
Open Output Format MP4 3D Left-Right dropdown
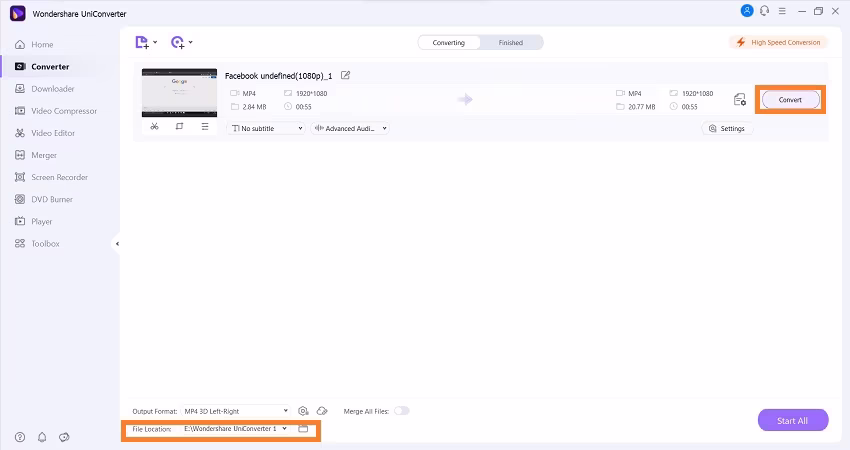click(x=236, y=412)
